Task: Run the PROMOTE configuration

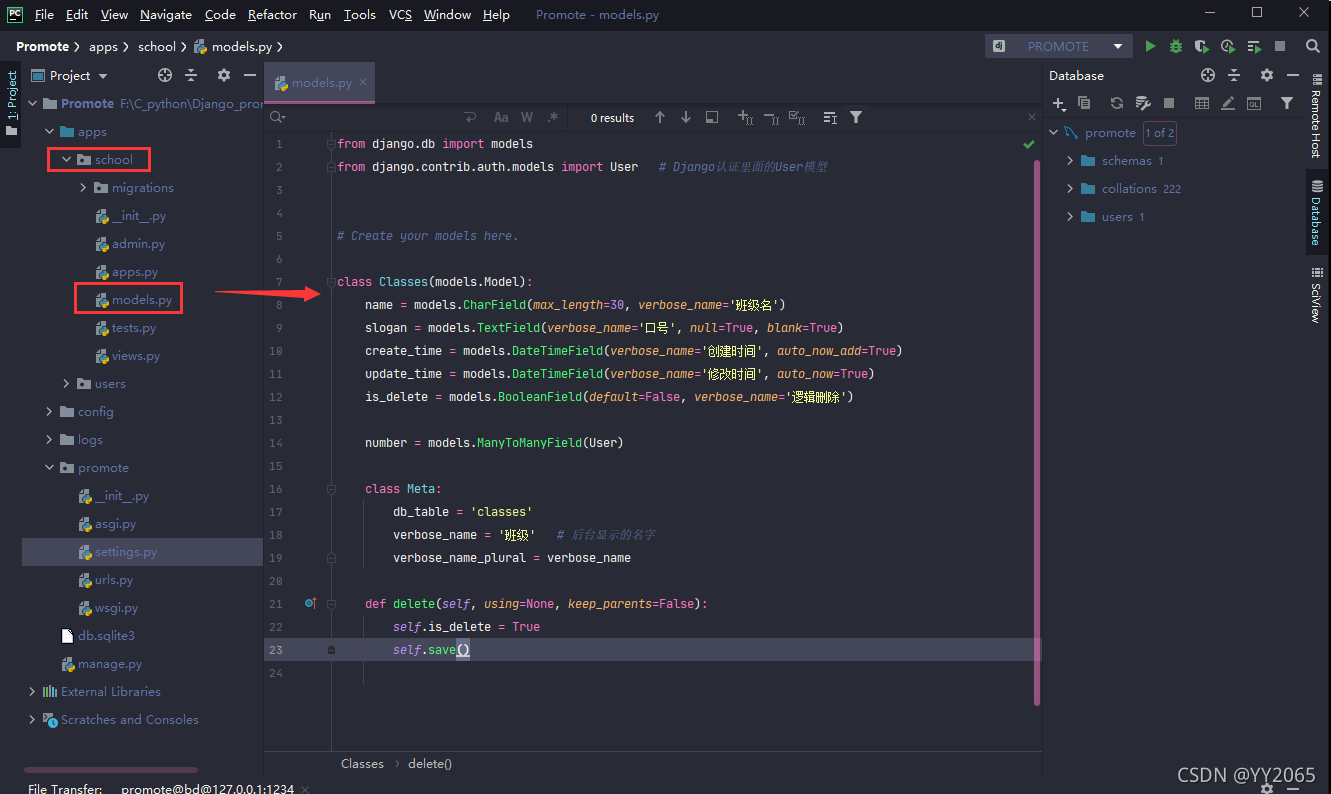Action: pyautogui.click(x=1150, y=46)
